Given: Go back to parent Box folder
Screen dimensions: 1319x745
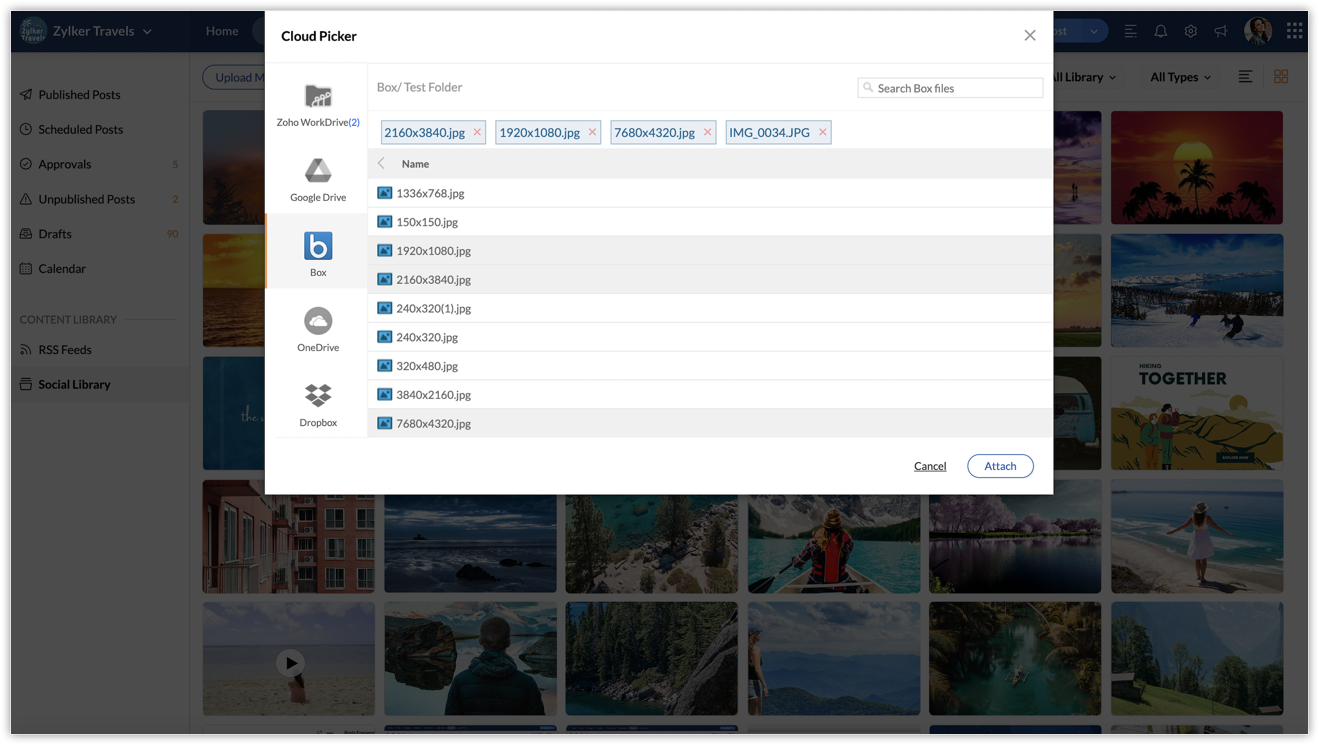Looking at the screenshot, I should (x=381, y=163).
